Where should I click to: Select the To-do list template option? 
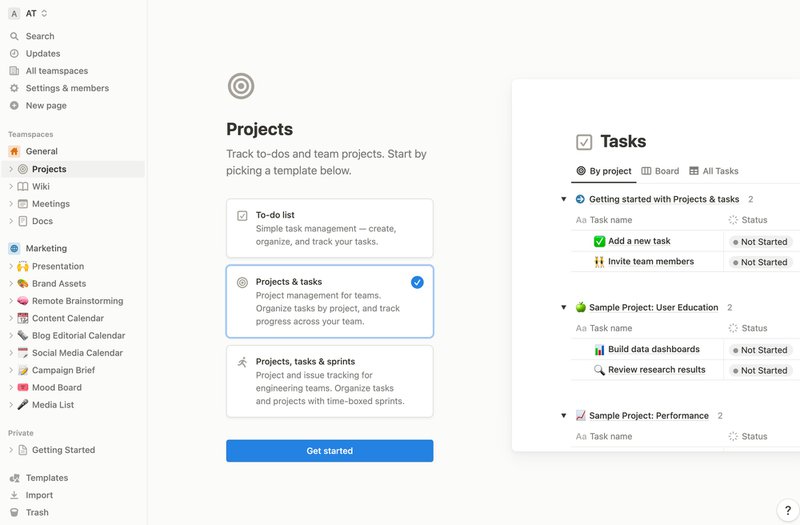click(x=329, y=228)
